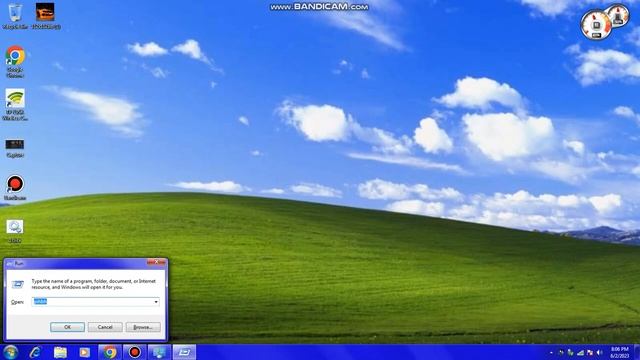This screenshot has width=640, height=360.
Task: Launch Internet Explorer from the taskbar
Action: pyautogui.click(x=35, y=352)
